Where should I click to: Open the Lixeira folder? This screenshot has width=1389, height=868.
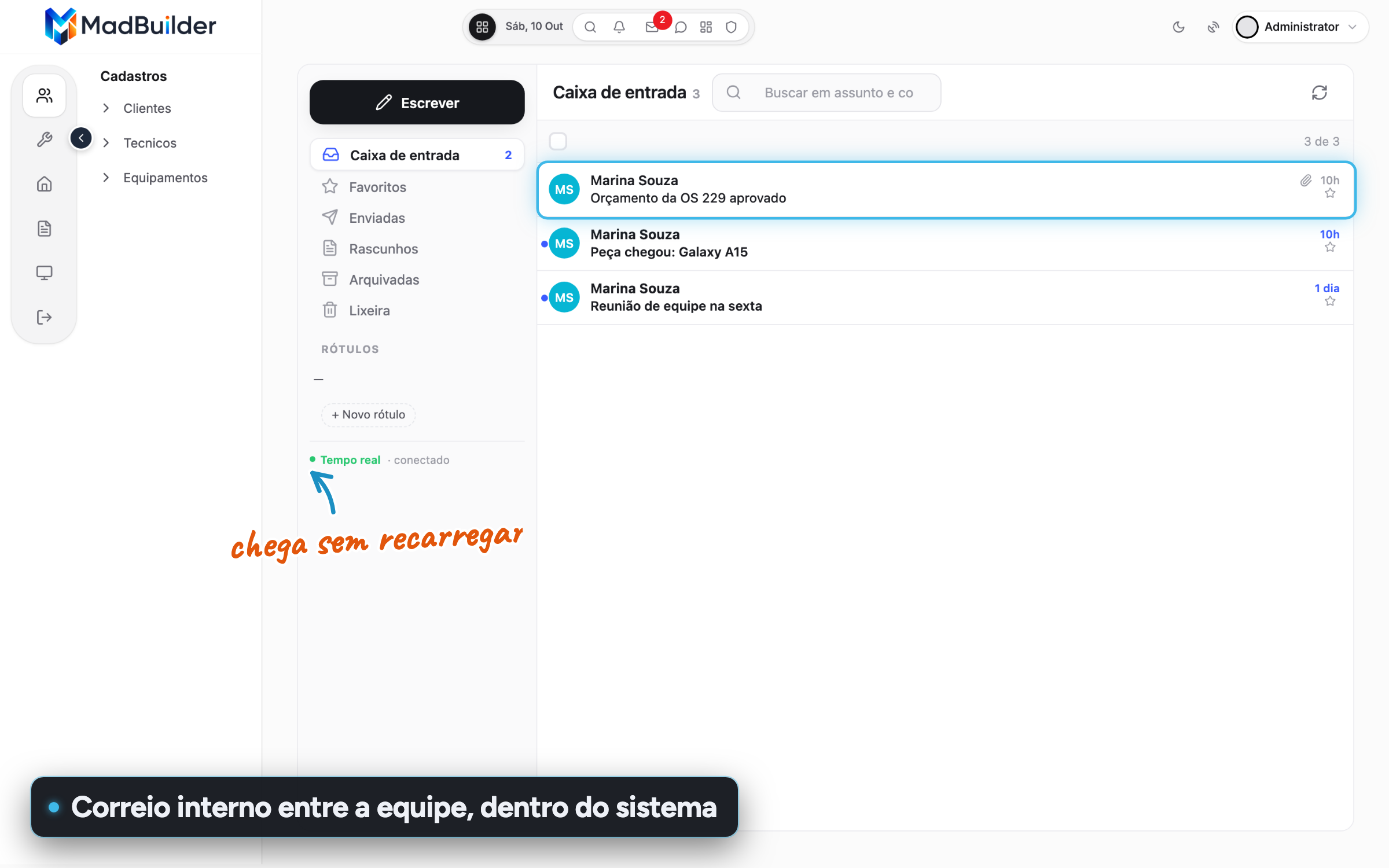[x=417, y=311]
